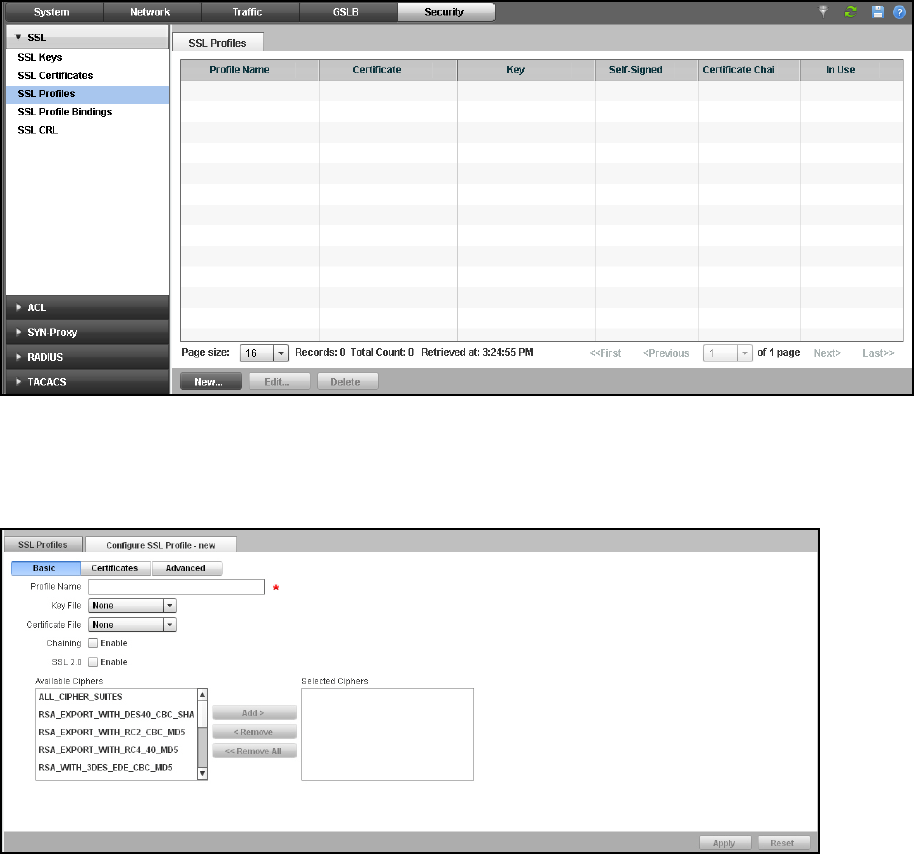Go to Last page link
The image size is (914, 854).
[878, 353]
